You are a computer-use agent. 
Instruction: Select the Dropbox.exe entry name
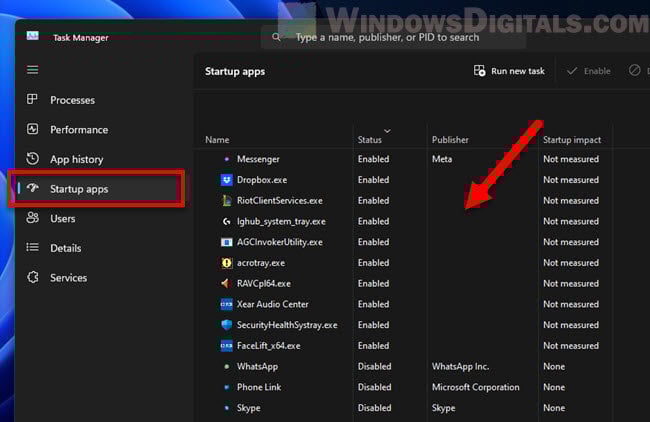click(x=262, y=180)
